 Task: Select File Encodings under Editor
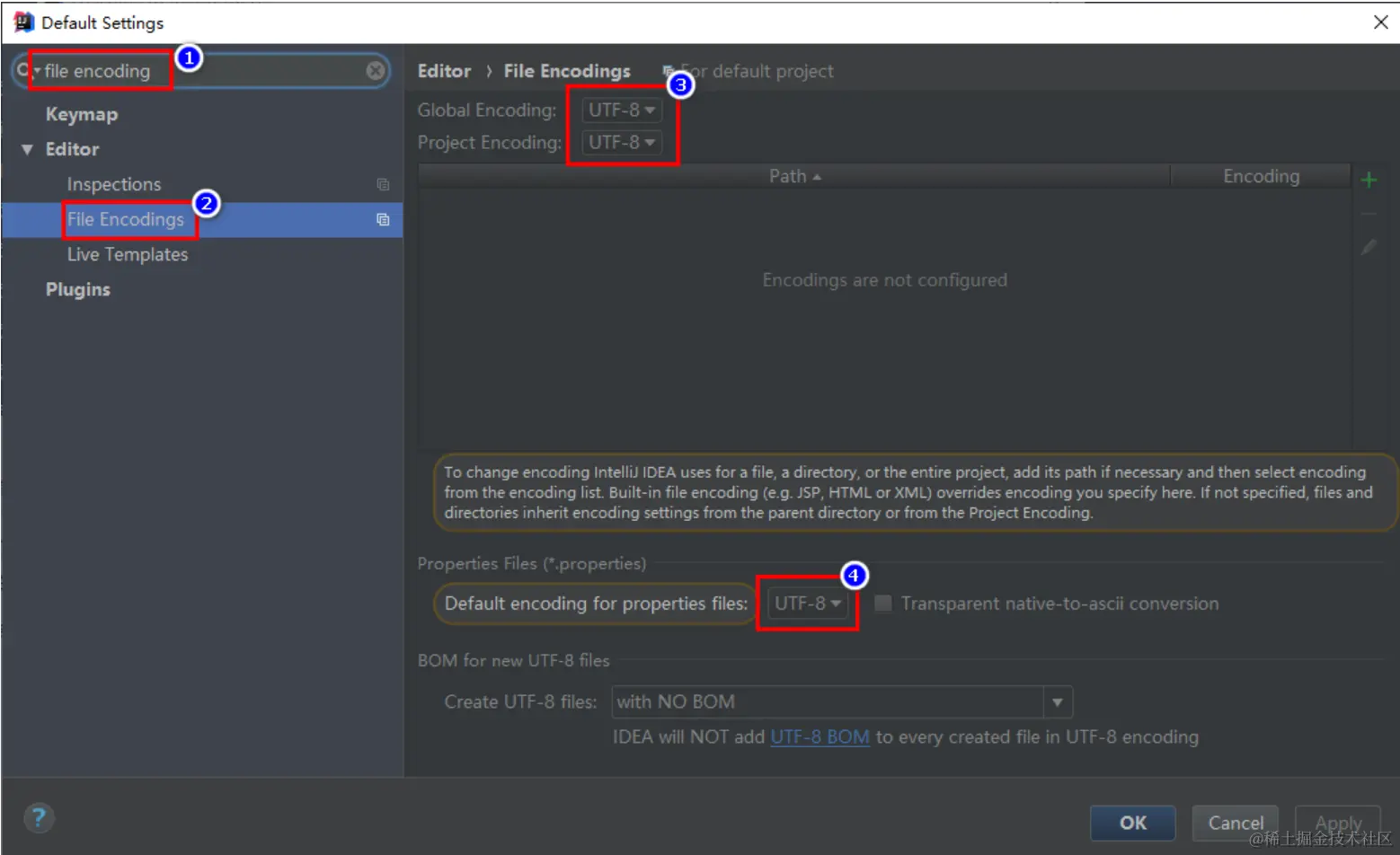[126, 219]
